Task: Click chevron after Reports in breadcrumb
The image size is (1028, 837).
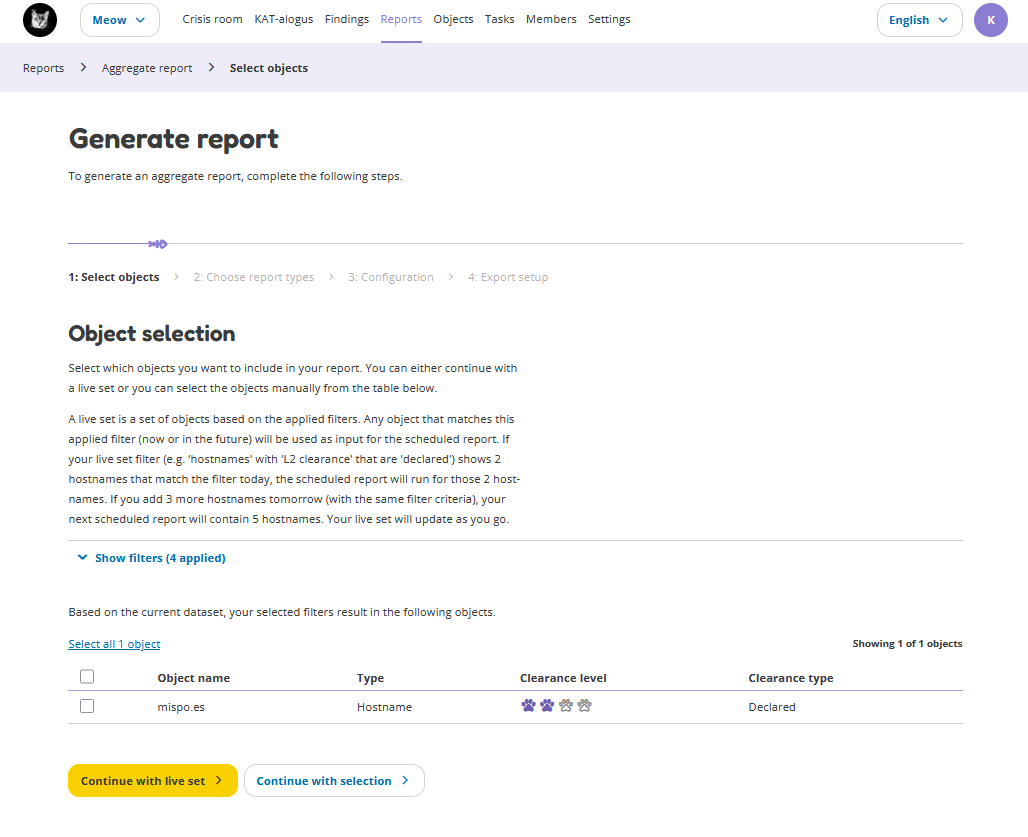Action: coord(83,68)
